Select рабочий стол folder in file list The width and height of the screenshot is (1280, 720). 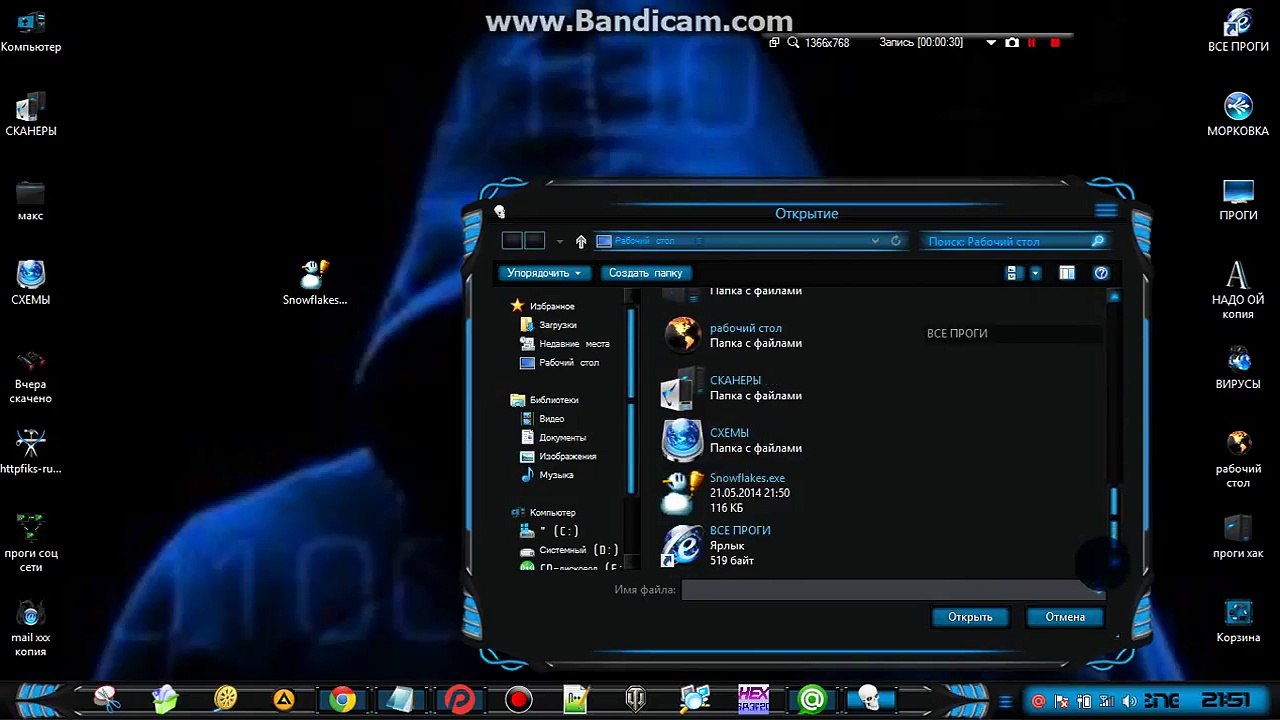coord(732,335)
